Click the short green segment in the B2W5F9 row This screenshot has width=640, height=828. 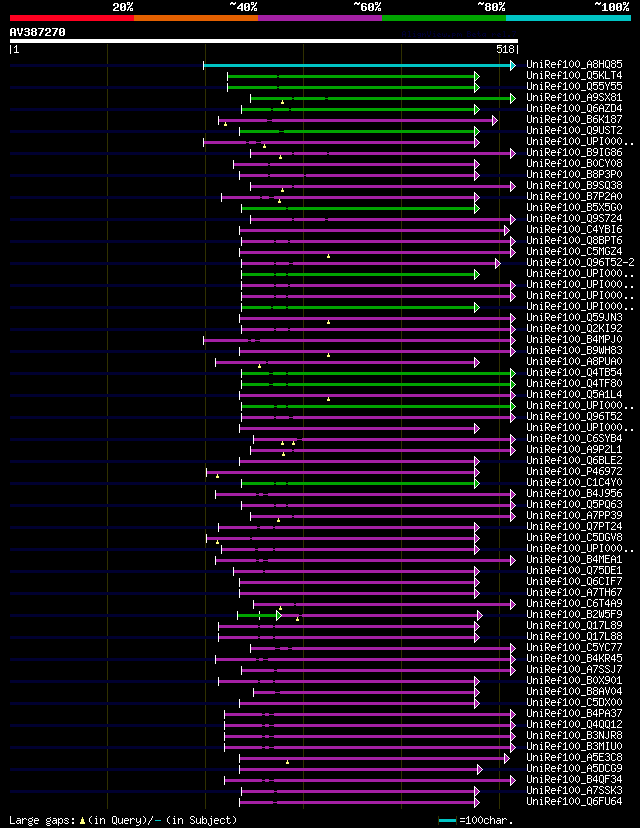tap(258, 615)
